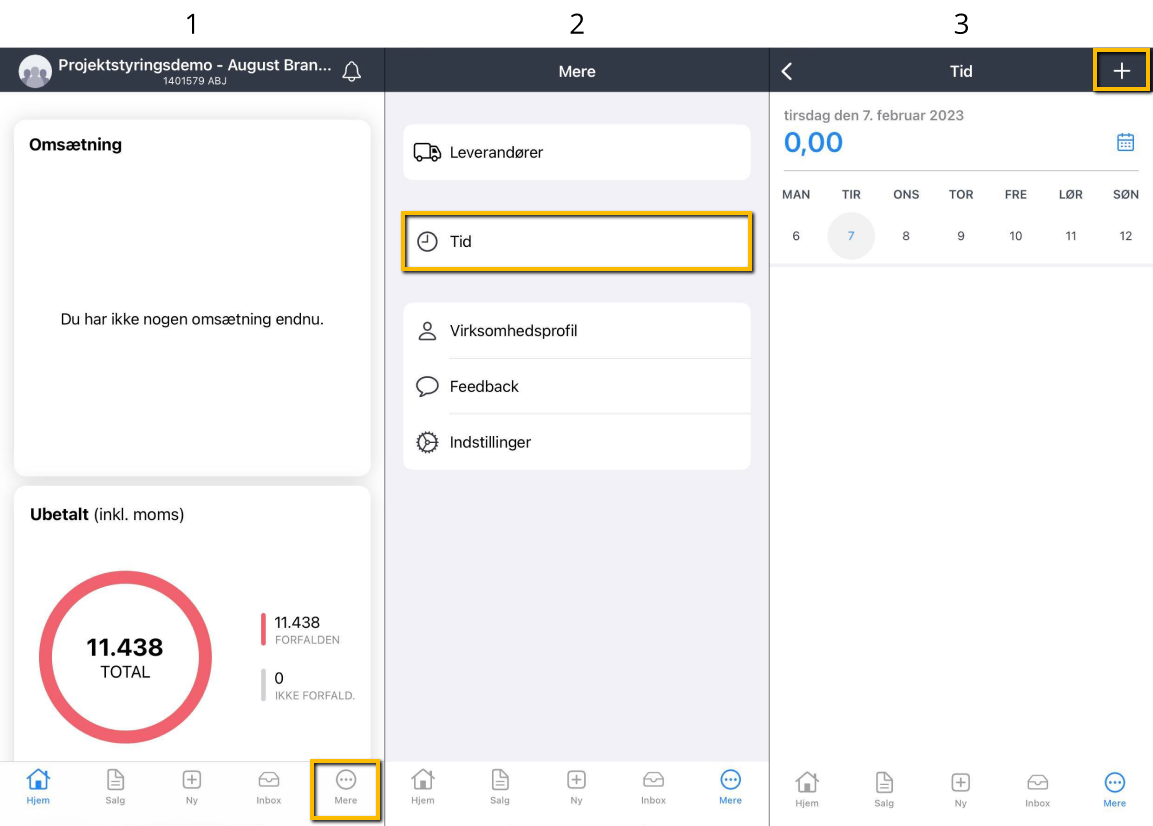Viewport: 1153px width, 826px height.
Task: Open Leverandører from the Mere list
Action: 576,152
